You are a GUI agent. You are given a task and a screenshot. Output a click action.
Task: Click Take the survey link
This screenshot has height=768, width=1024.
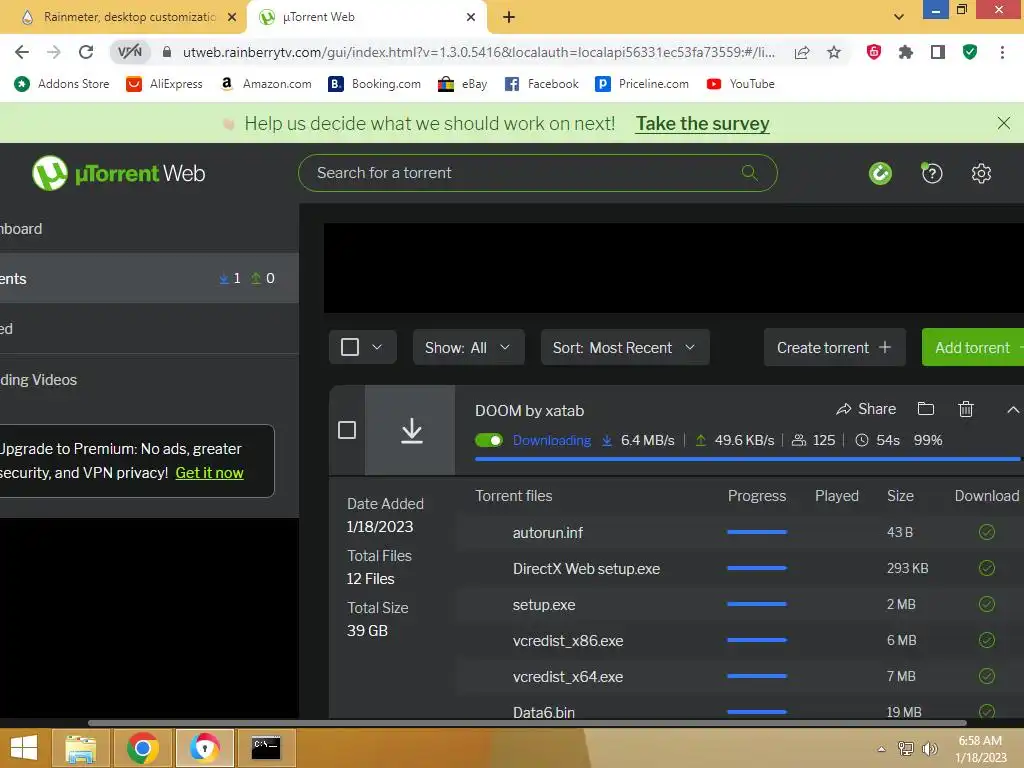703,123
